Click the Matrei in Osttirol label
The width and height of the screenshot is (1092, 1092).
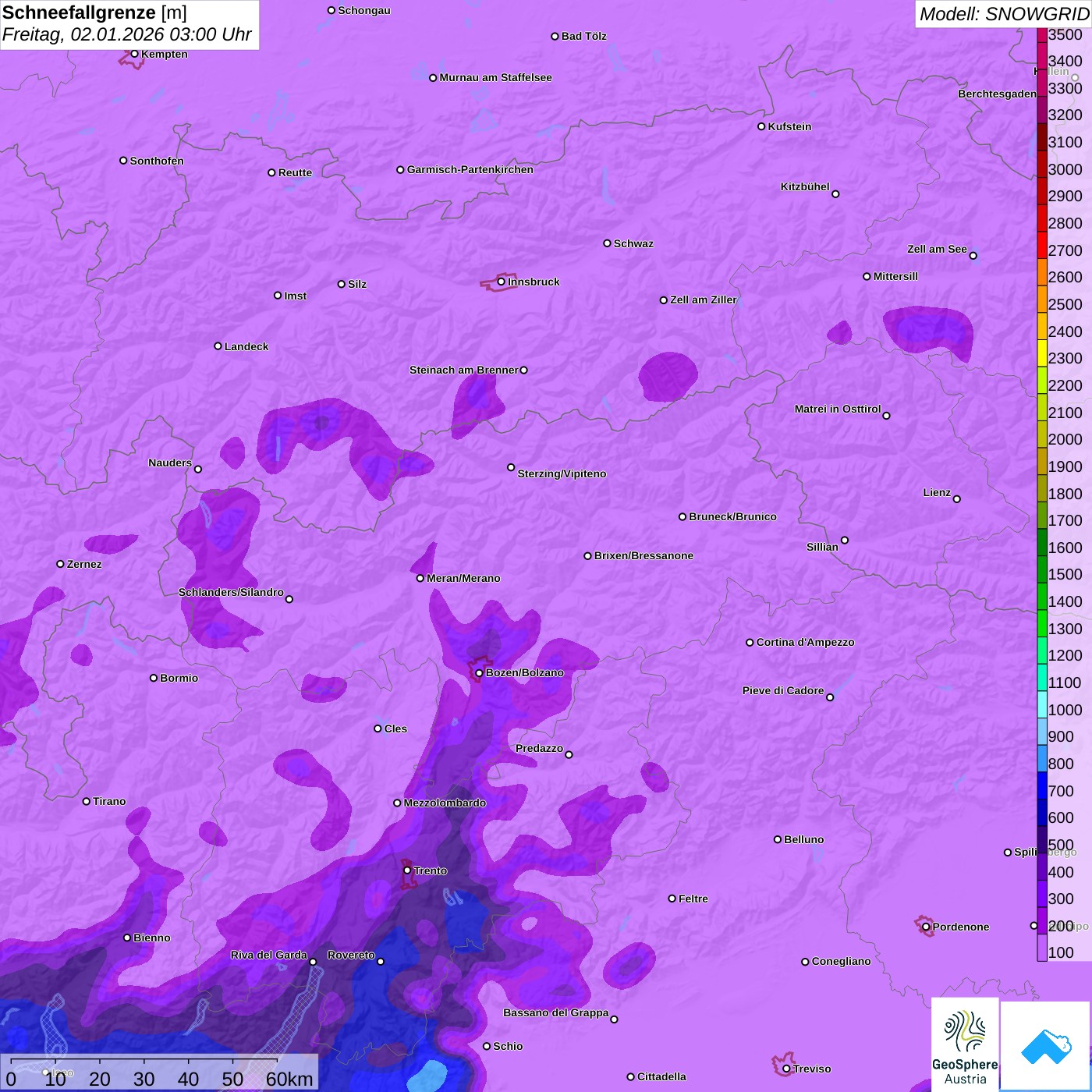(838, 409)
